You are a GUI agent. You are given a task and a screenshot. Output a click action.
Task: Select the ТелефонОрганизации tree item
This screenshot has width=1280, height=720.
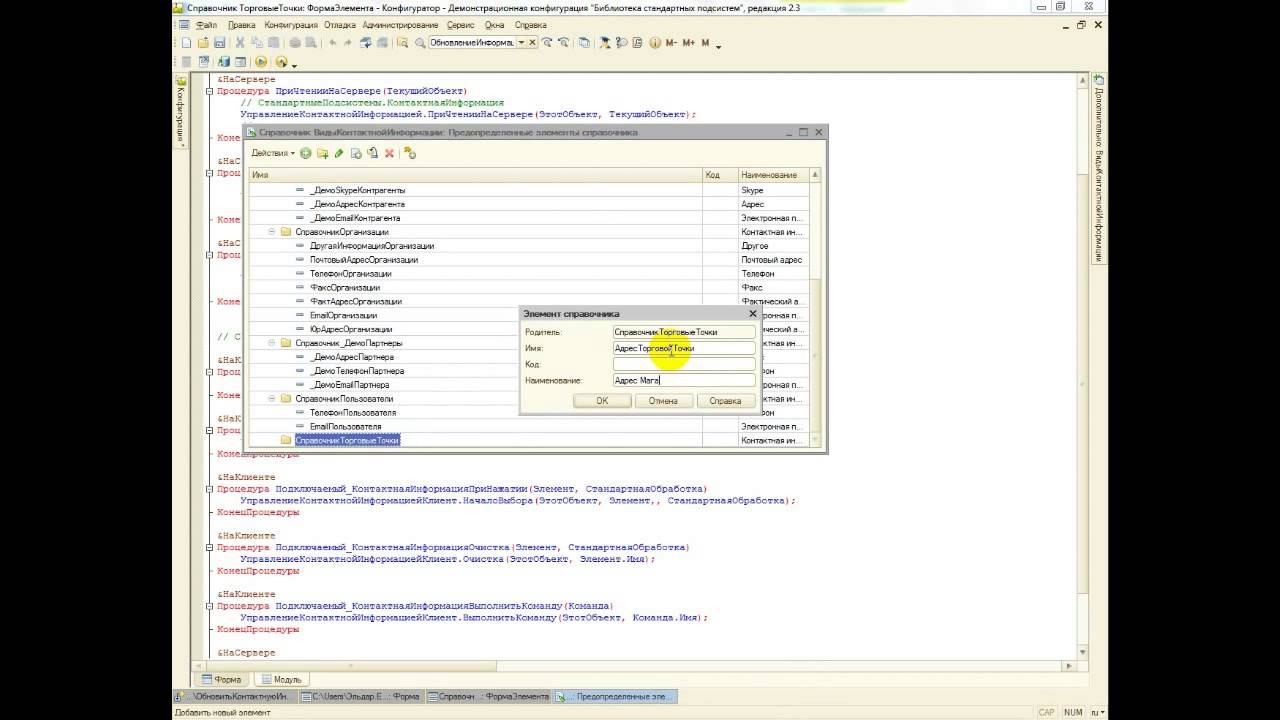(350, 274)
